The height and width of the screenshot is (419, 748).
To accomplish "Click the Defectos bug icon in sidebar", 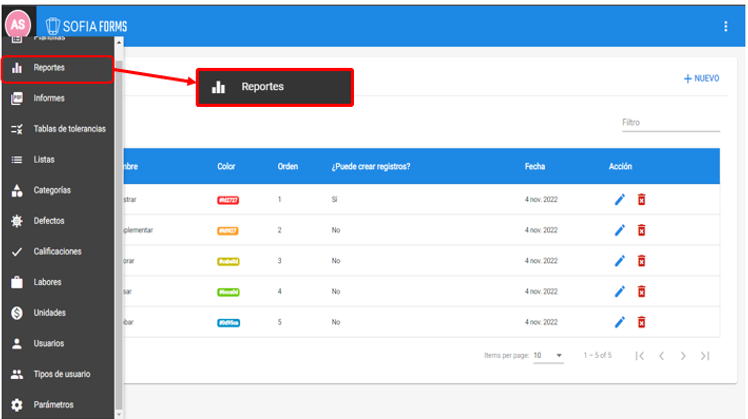I will pyautogui.click(x=16, y=221).
